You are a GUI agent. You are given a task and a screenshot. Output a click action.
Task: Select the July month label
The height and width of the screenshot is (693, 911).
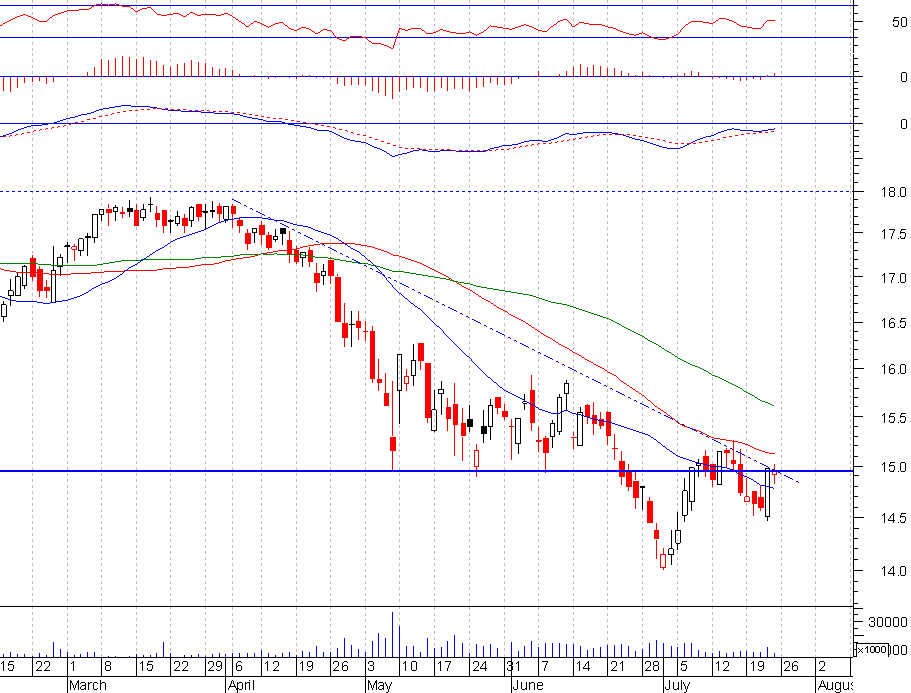(677, 685)
